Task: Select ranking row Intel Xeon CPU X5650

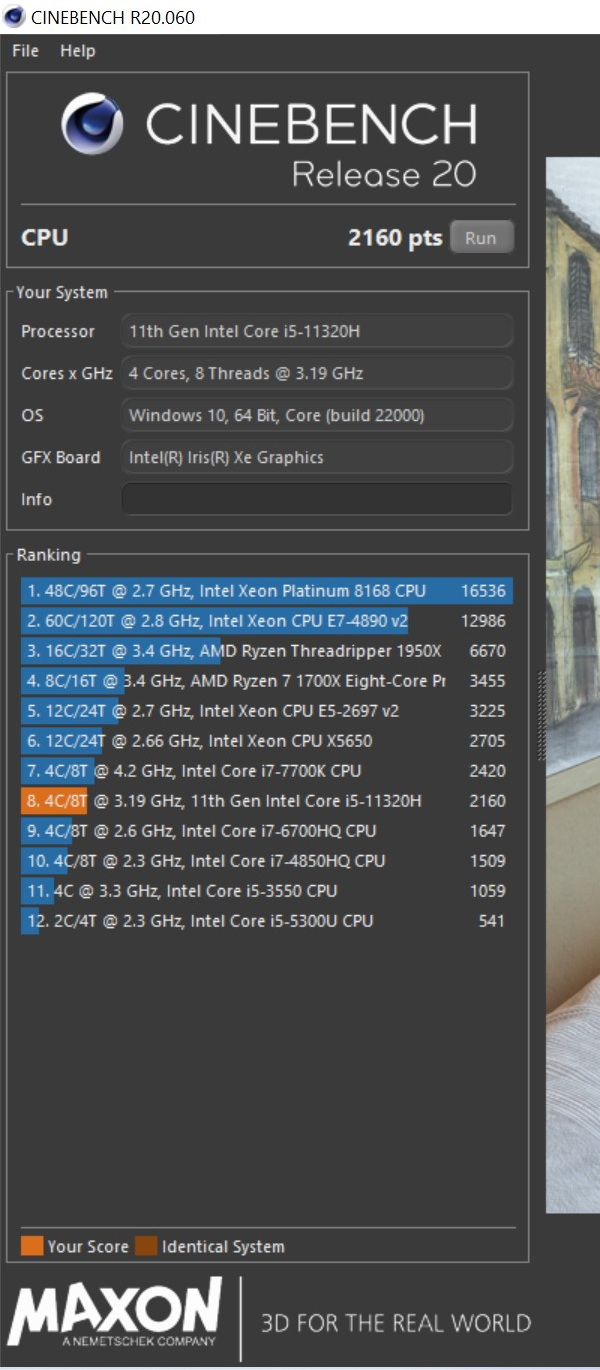Action: tap(266, 741)
